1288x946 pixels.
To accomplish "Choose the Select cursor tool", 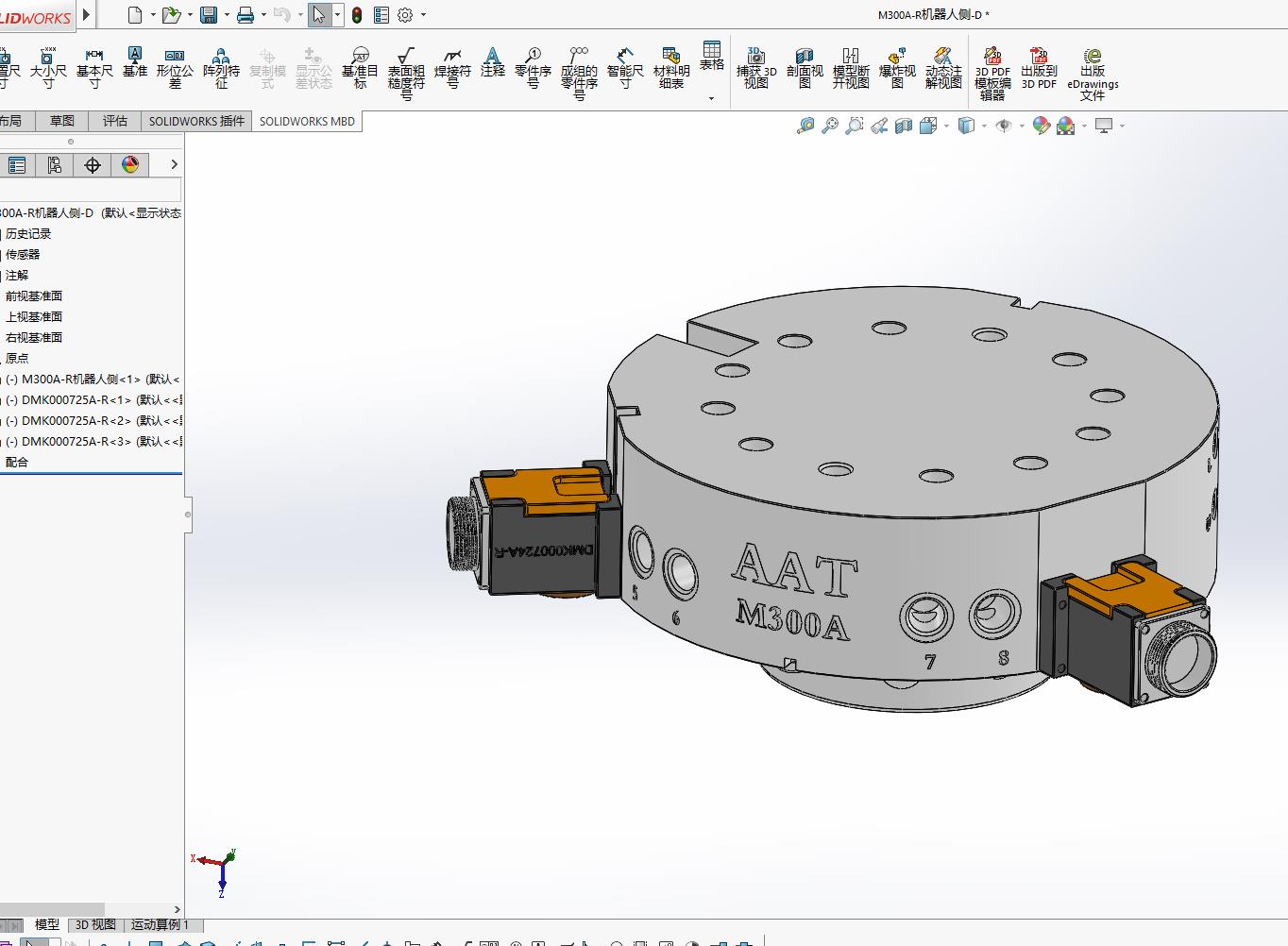I will click(319, 14).
